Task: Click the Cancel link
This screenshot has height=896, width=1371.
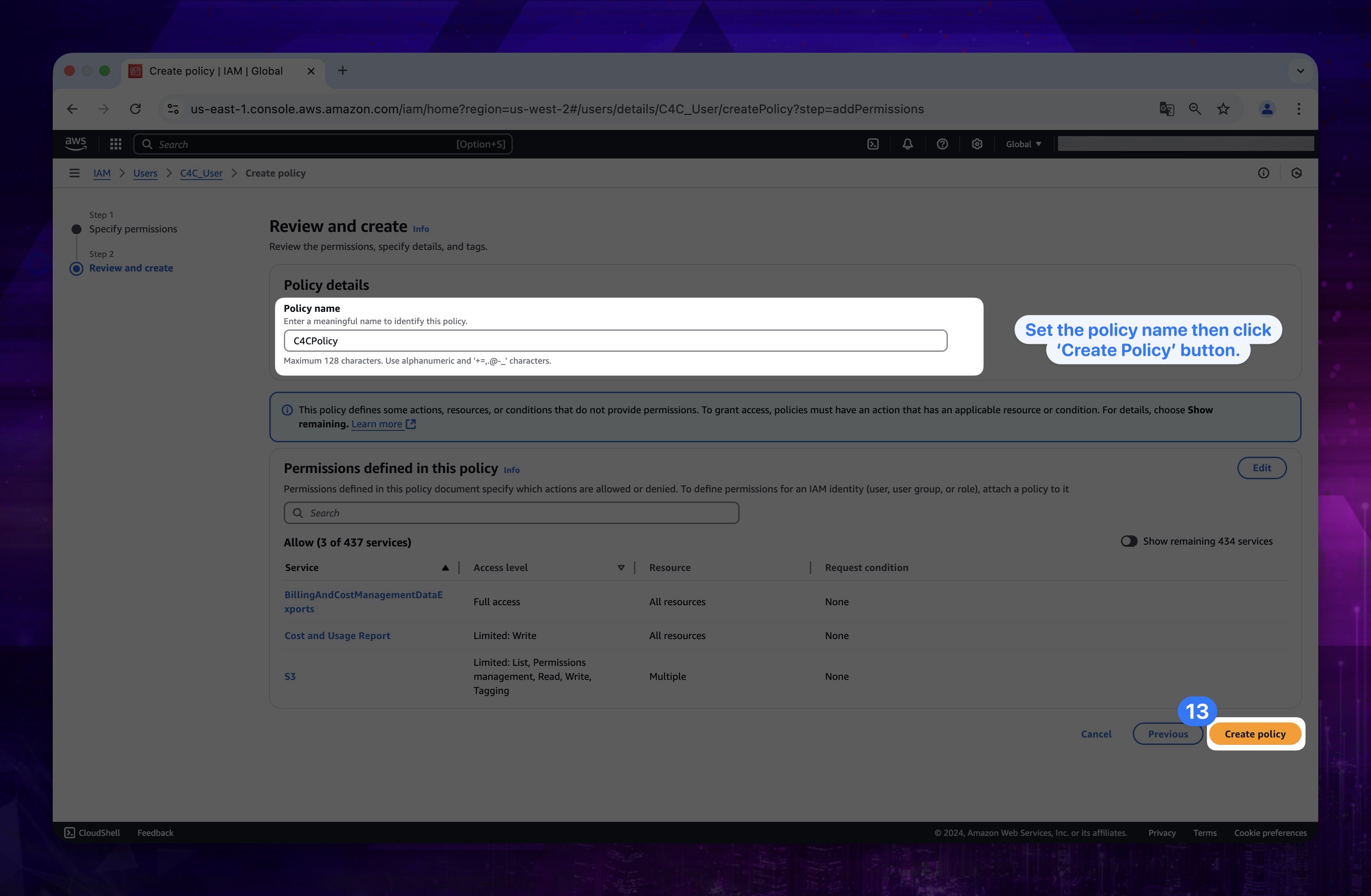Action: coord(1095,733)
